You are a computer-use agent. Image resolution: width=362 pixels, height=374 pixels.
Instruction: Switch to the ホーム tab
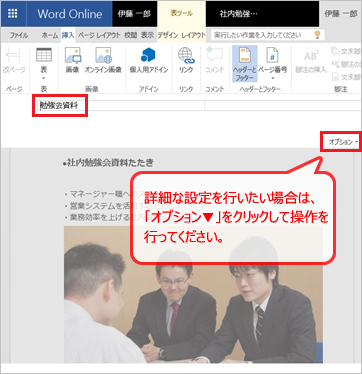pos(50,35)
